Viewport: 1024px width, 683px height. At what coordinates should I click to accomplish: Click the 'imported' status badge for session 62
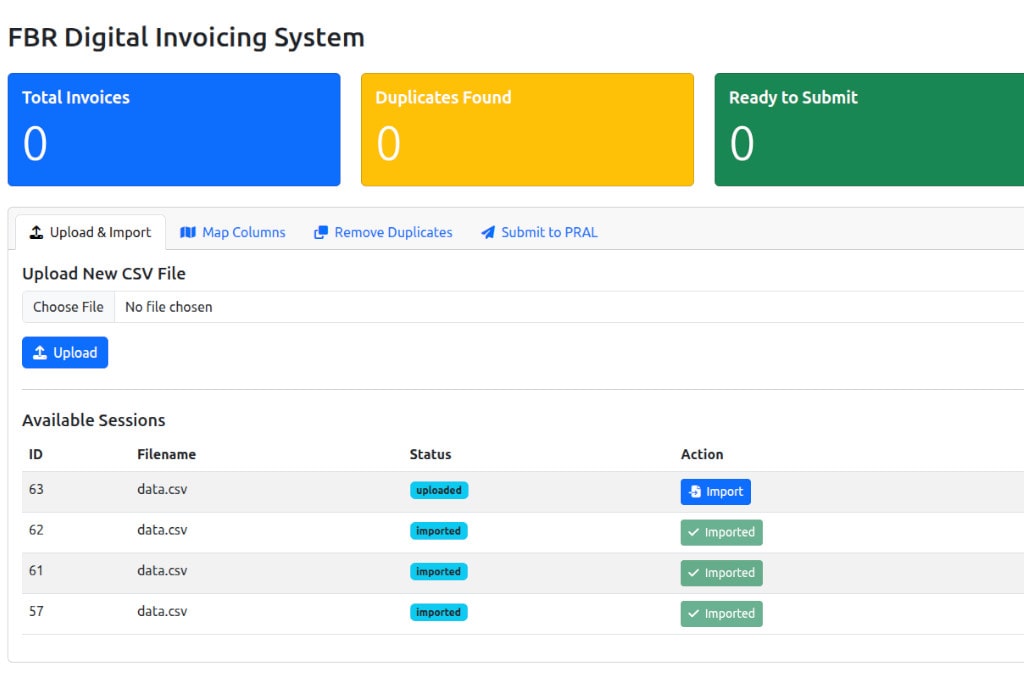438,531
